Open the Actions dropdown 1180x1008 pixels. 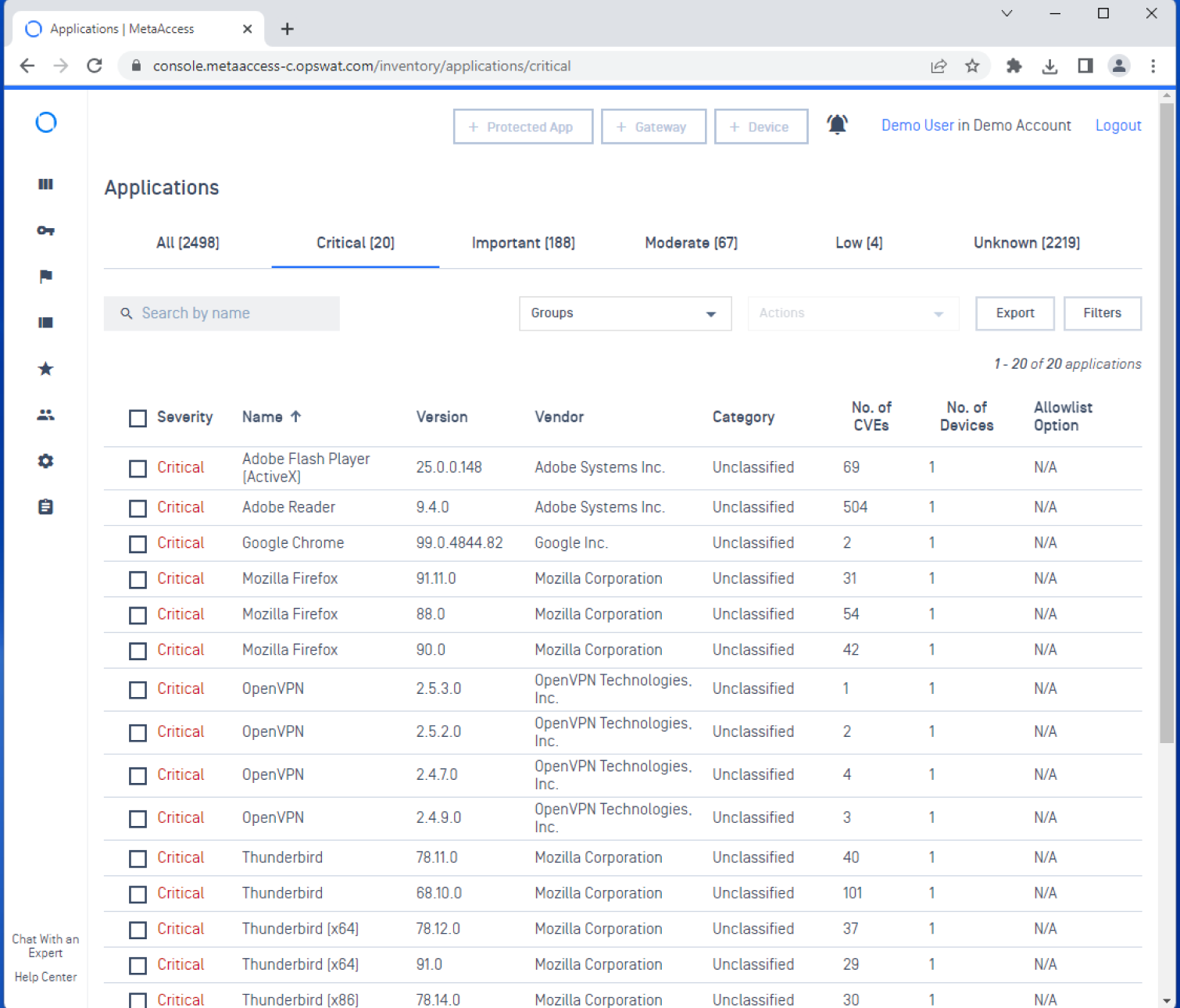853,313
